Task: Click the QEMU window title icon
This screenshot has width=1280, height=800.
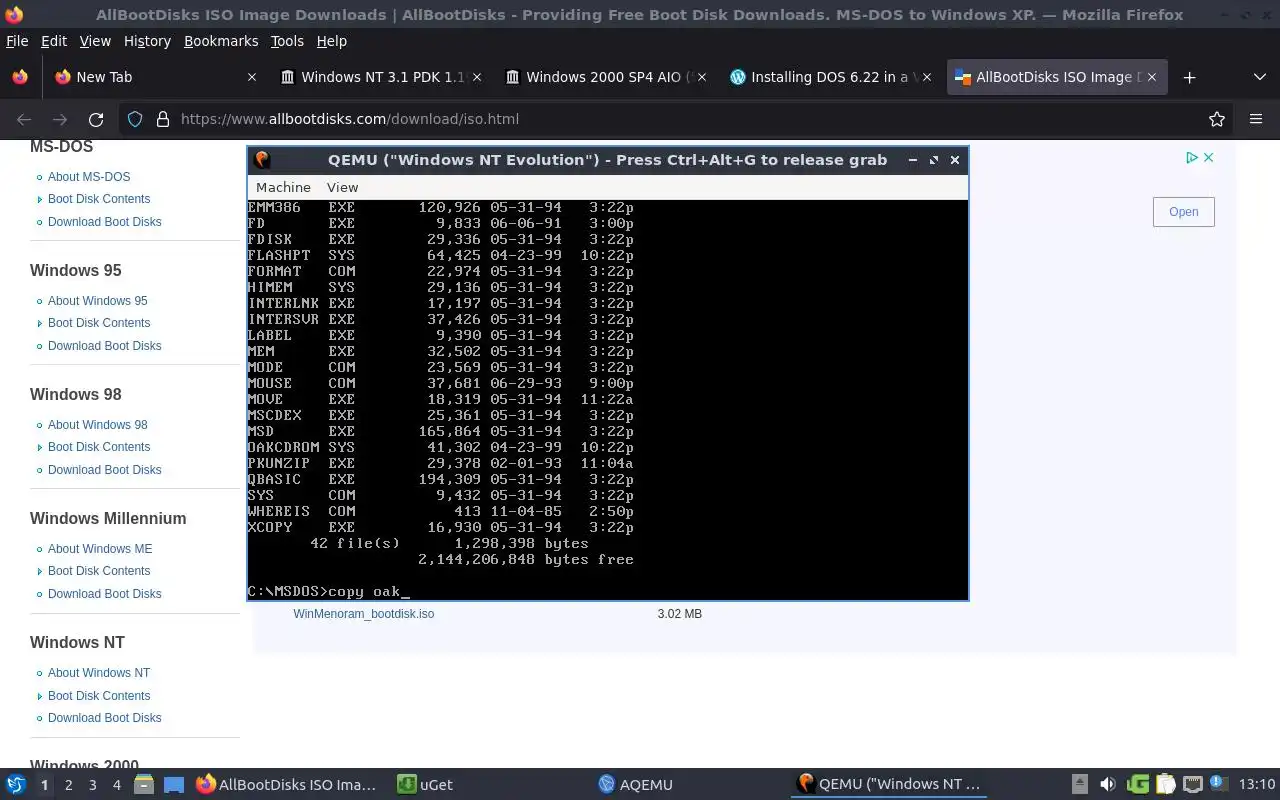Action: pyautogui.click(x=262, y=160)
